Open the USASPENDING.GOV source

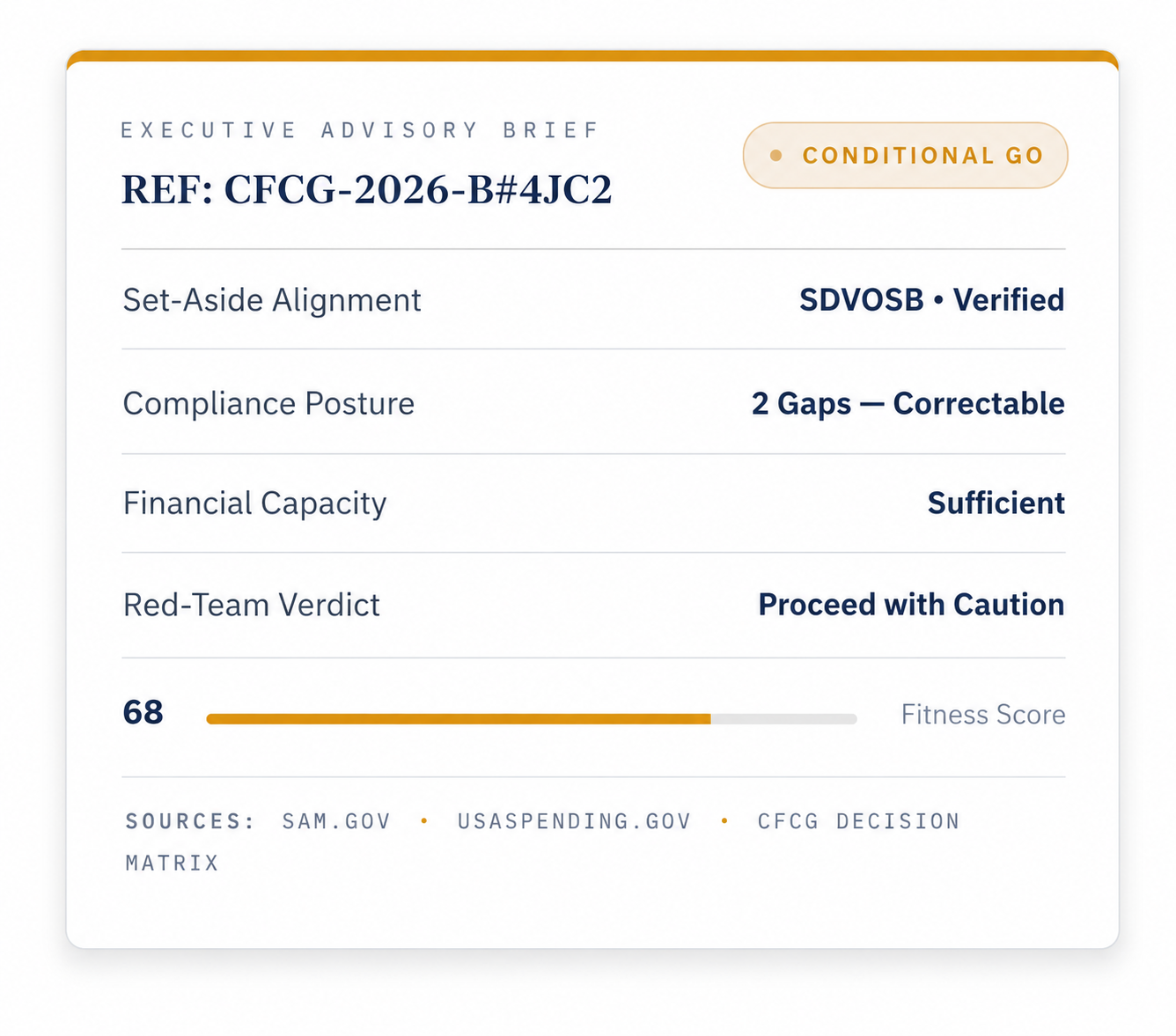(574, 821)
